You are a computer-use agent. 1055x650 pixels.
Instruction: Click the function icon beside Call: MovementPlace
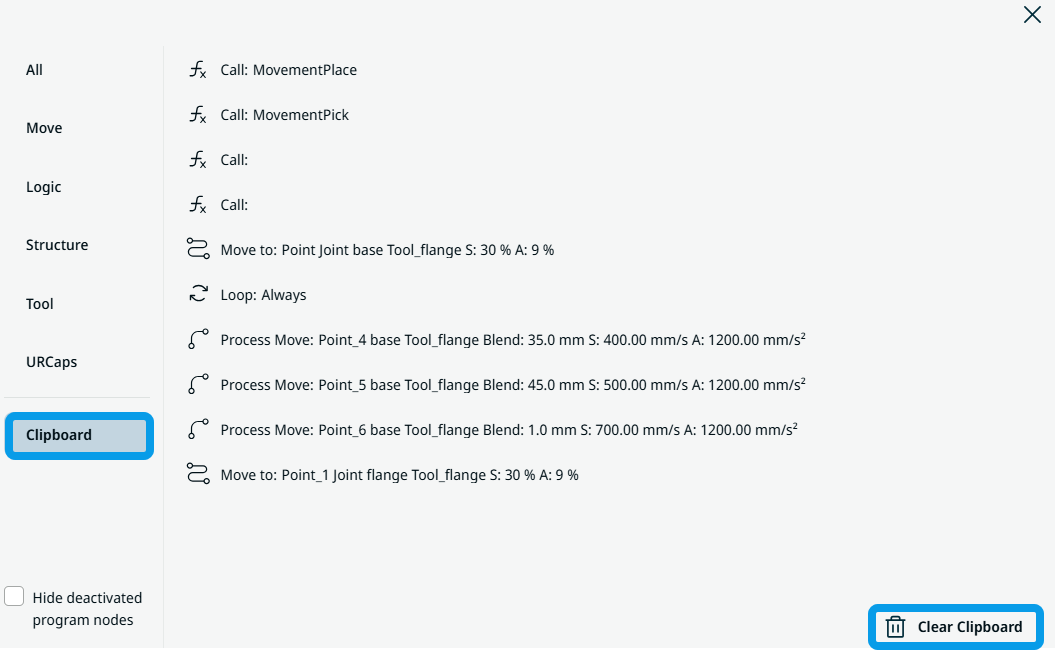(x=198, y=70)
